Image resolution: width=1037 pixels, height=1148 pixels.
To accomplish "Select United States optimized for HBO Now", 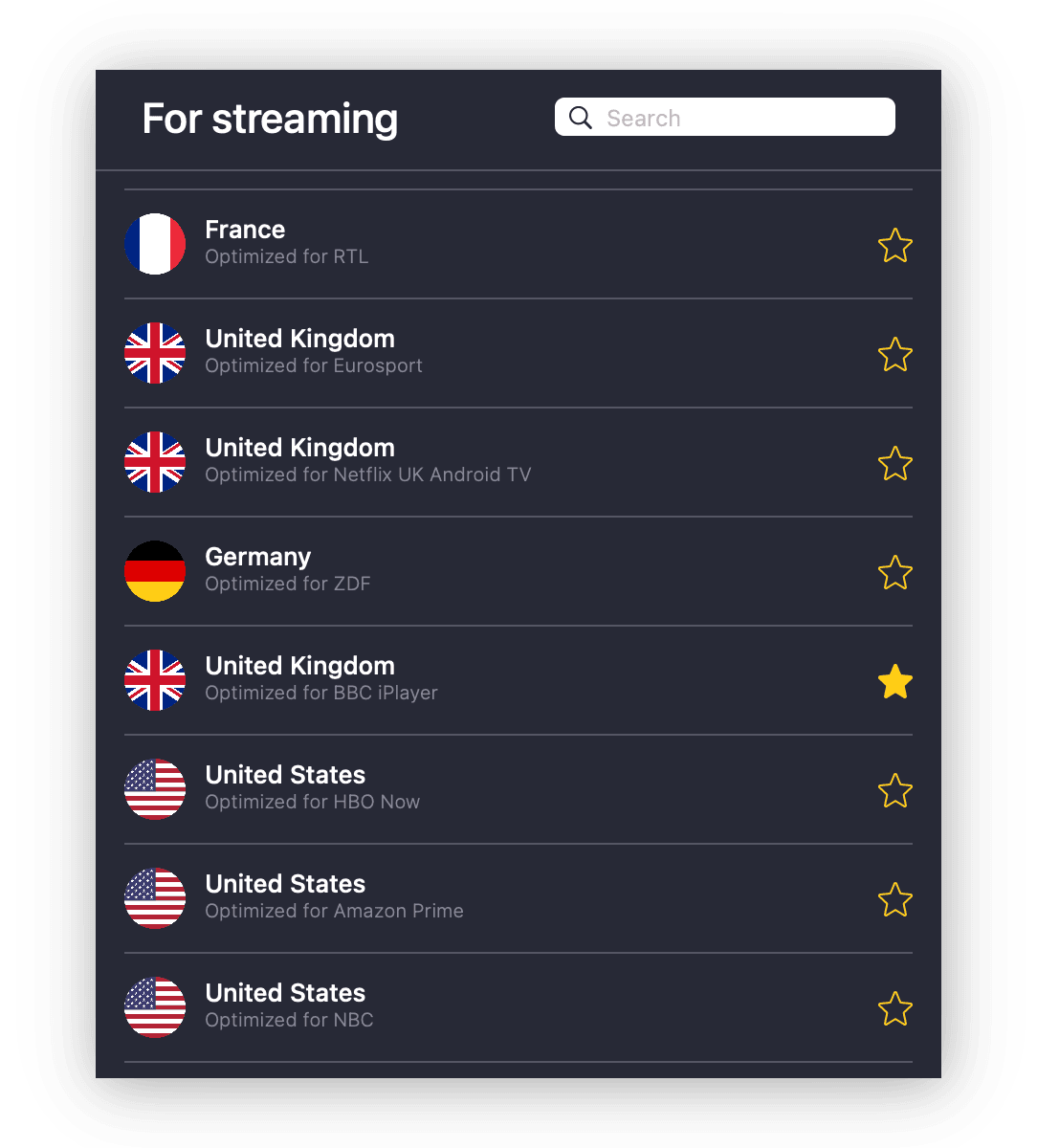I will click(x=518, y=789).
